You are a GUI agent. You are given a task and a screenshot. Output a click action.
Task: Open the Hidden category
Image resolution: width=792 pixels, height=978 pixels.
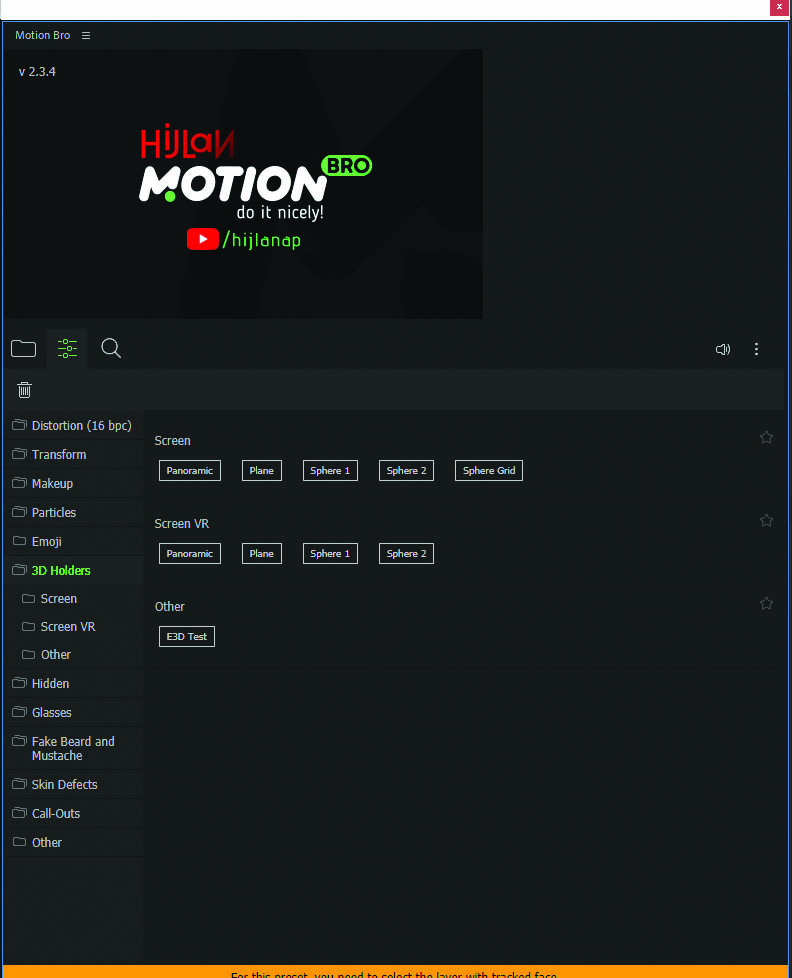point(73,684)
